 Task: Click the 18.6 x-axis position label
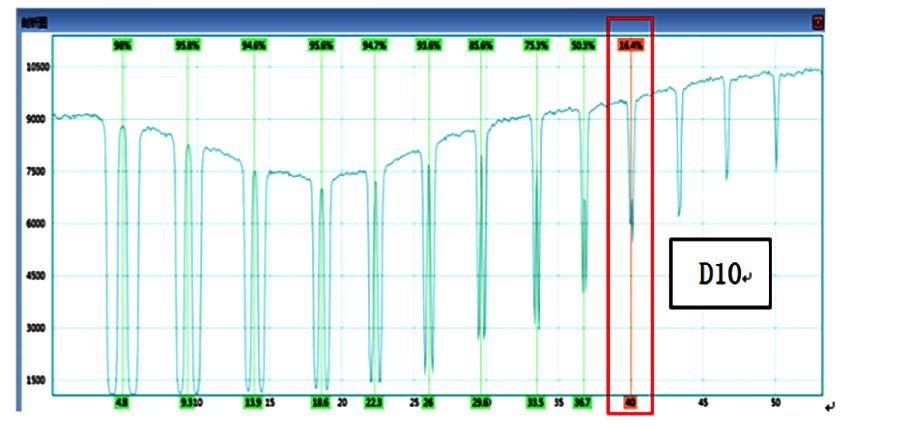(320, 402)
